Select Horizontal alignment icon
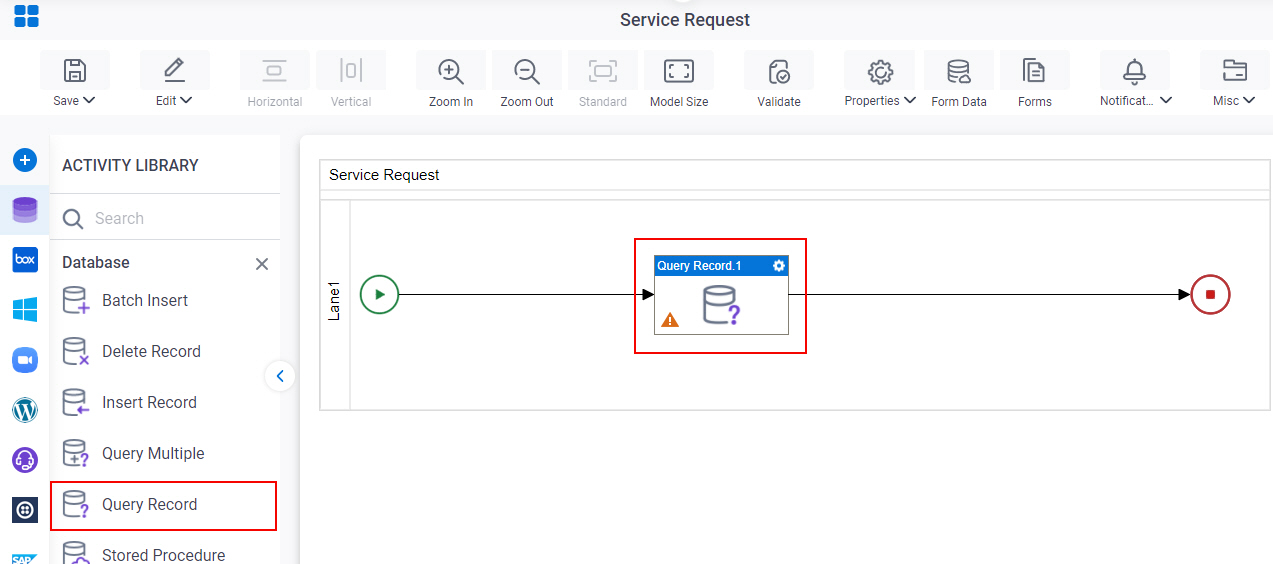 tap(275, 70)
